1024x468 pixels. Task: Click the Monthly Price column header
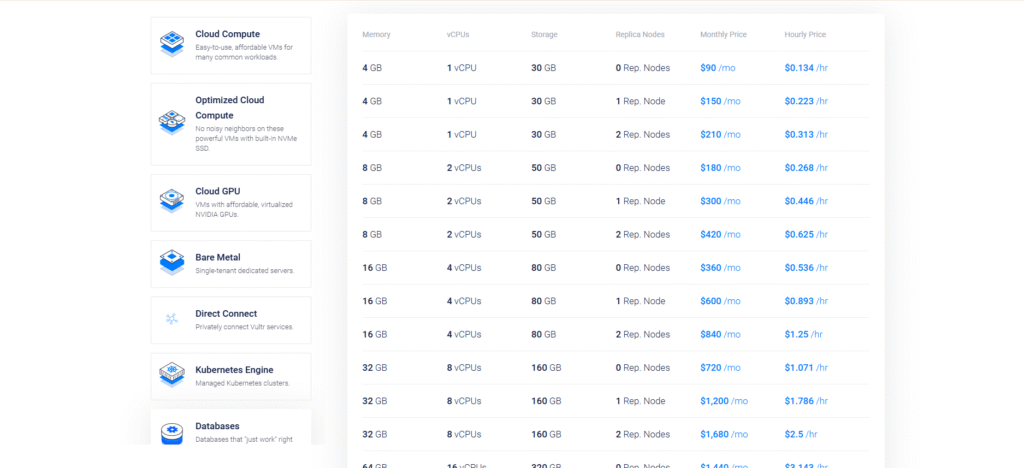click(x=723, y=35)
